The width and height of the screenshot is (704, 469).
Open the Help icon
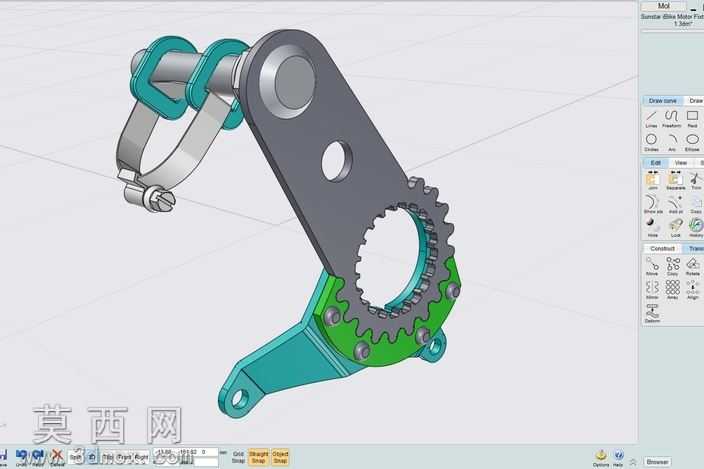point(618,459)
